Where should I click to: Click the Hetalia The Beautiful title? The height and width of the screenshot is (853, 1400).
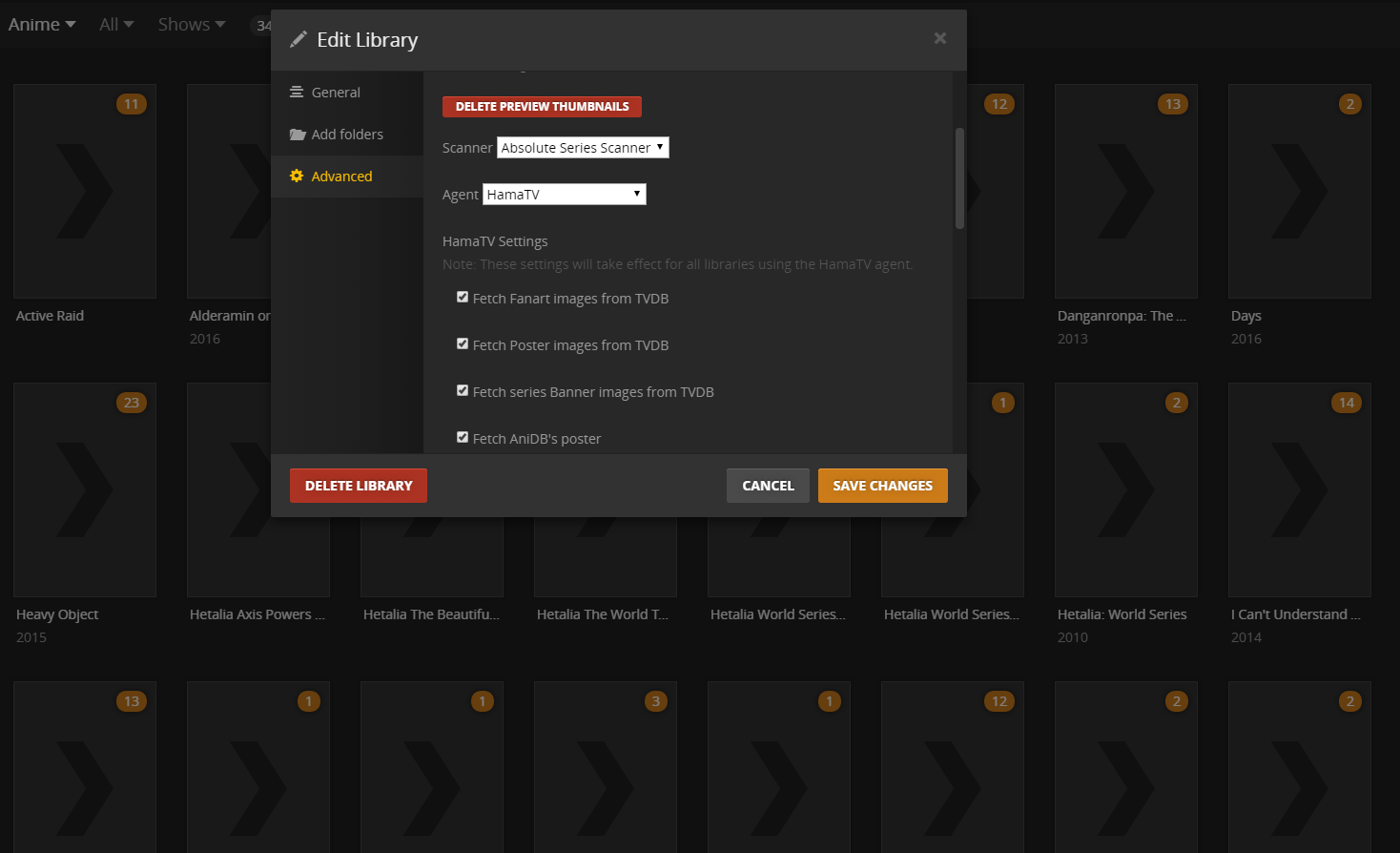coord(431,614)
